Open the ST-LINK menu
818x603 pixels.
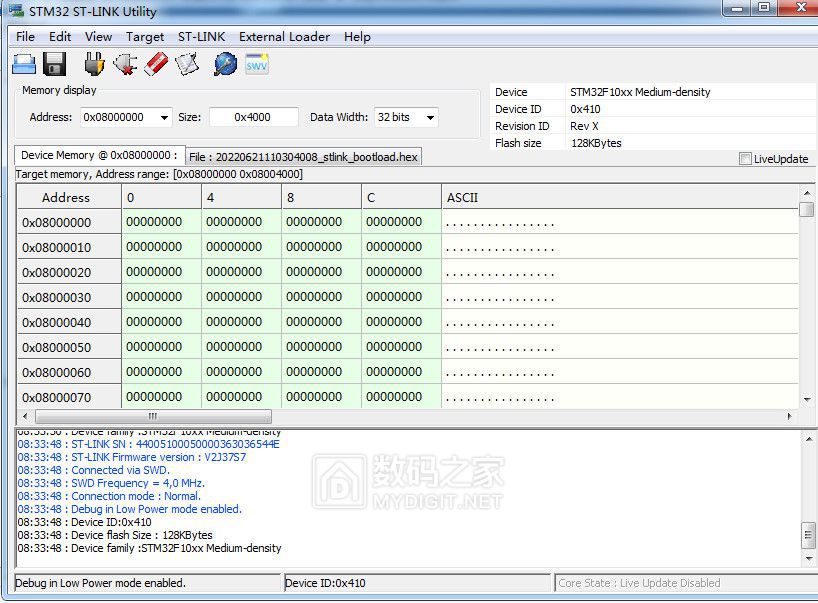click(x=201, y=37)
